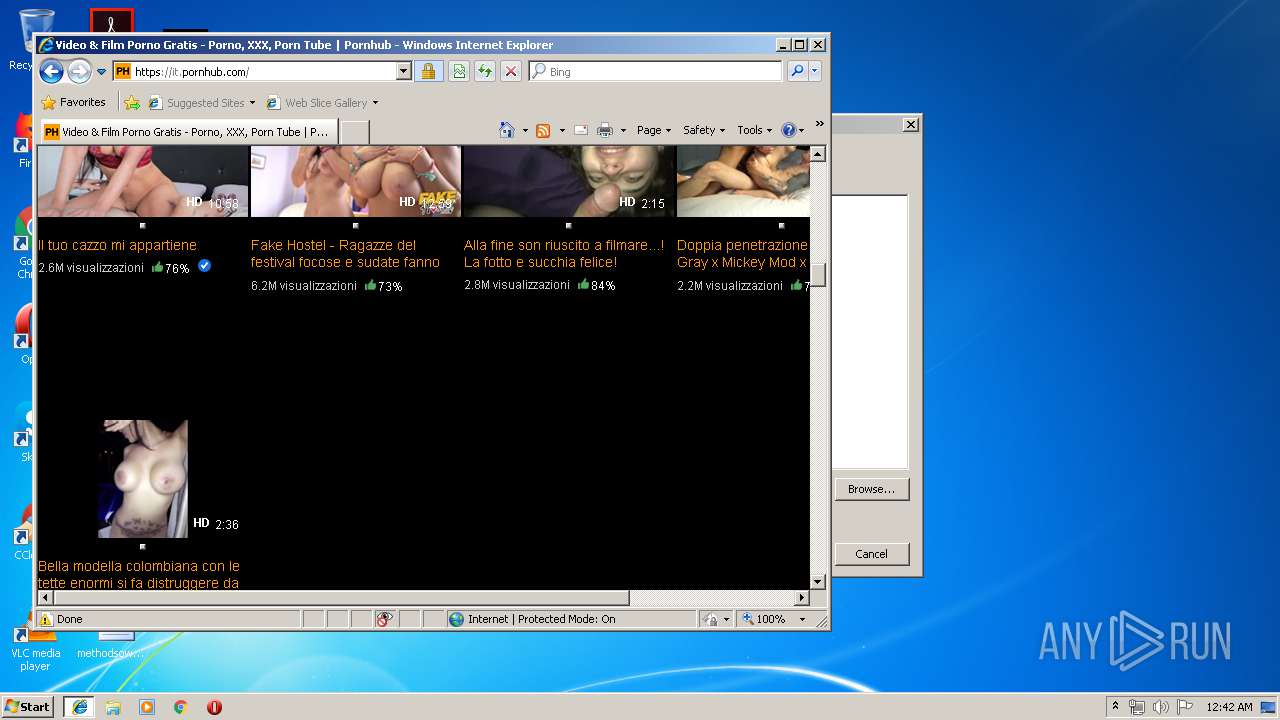Close the background dialog window

pos(910,124)
